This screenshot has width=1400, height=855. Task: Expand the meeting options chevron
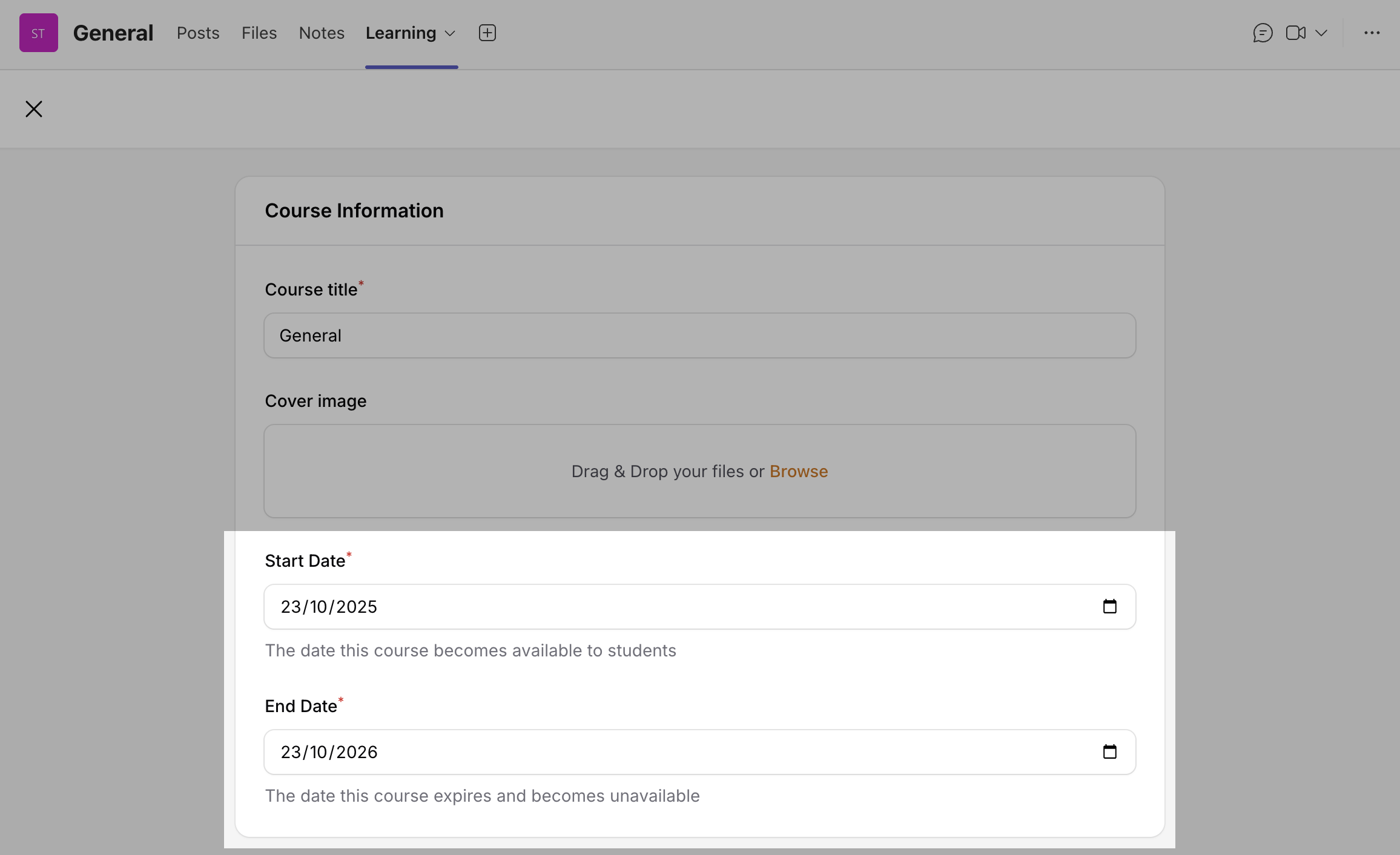(1321, 33)
